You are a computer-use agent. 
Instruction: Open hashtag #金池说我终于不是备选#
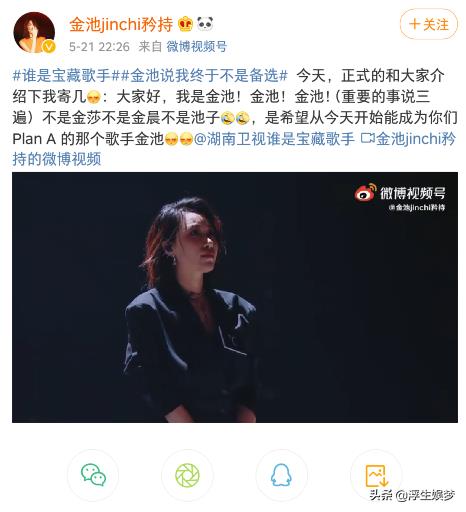click(204, 76)
